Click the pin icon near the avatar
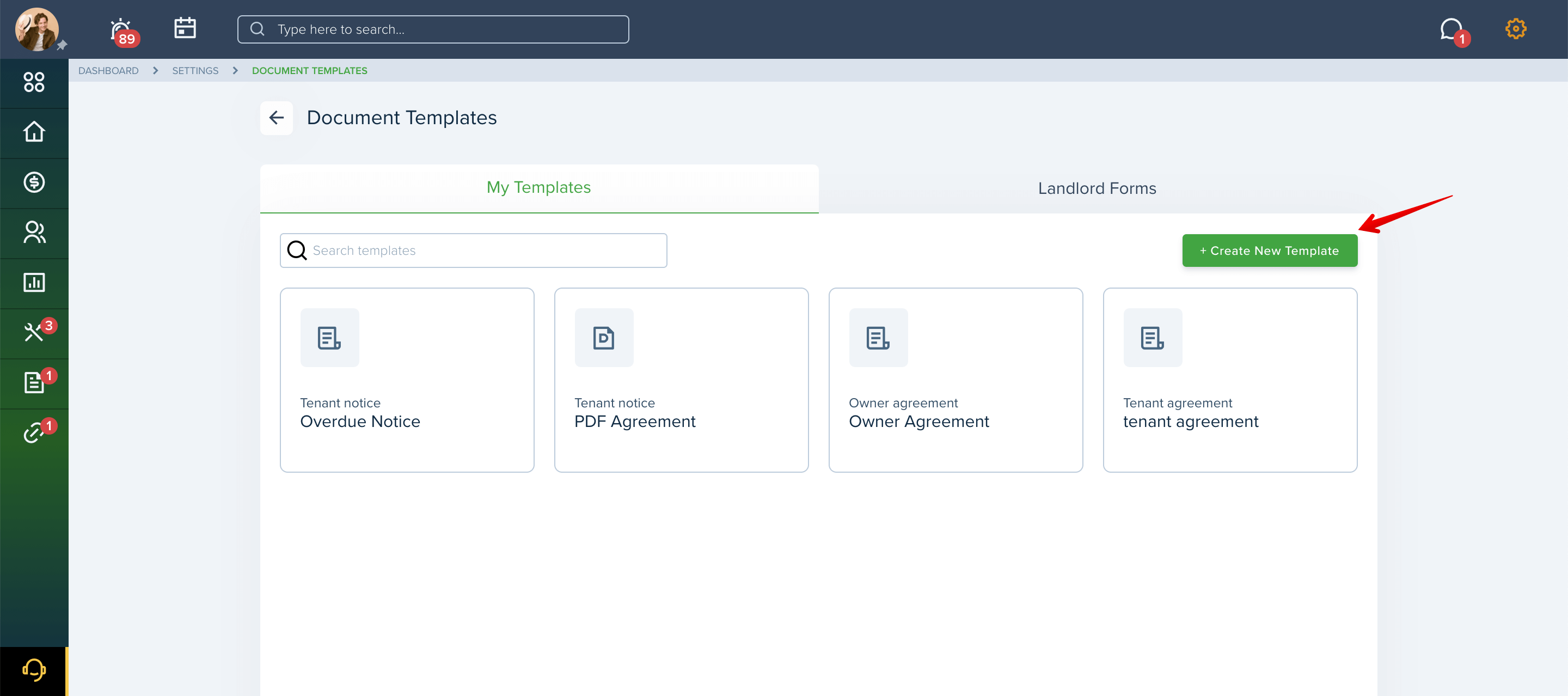 pos(62,46)
